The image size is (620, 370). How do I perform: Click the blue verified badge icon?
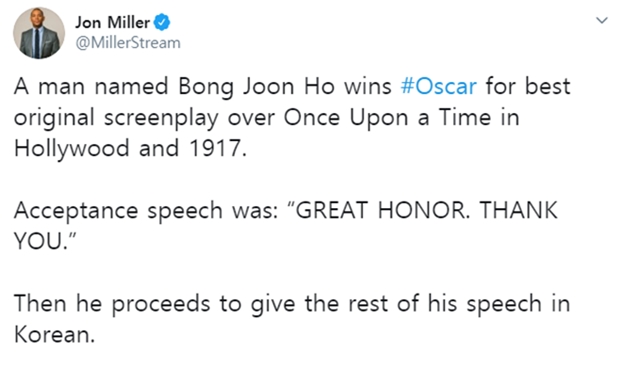pyautogui.click(x=162, y=22)
